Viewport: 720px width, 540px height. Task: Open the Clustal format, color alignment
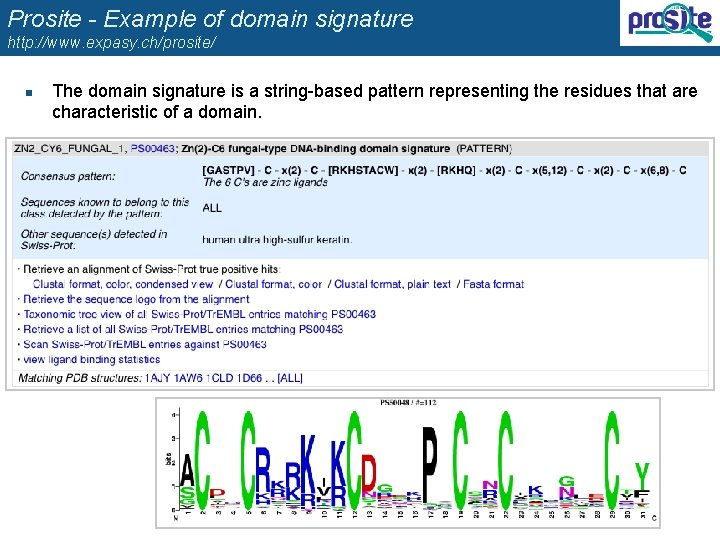click(274, 284)
